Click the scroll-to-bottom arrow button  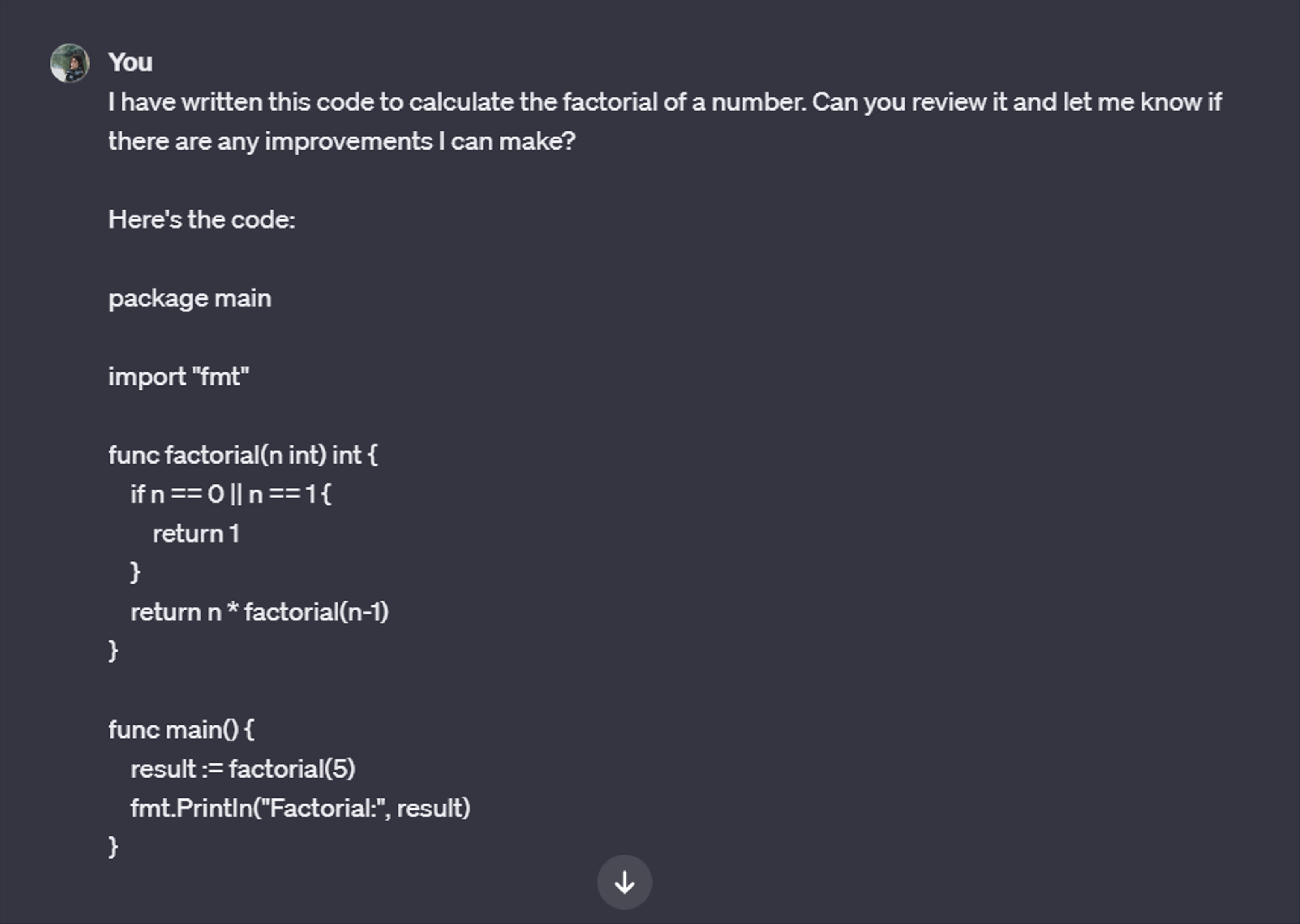624,882
